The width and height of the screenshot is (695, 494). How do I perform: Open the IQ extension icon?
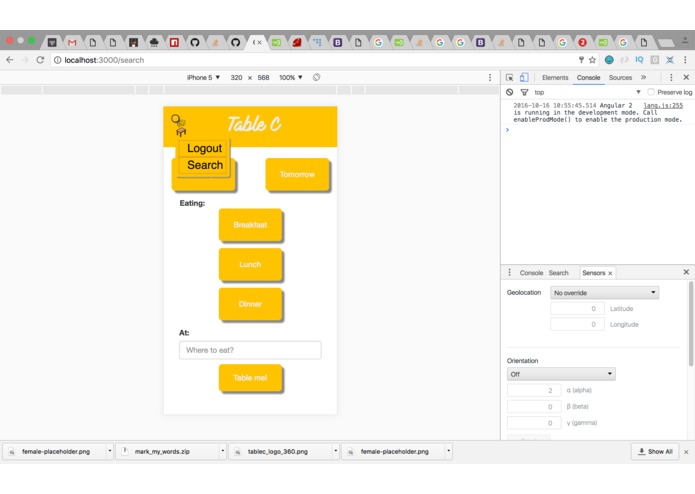tap(639, 60)
